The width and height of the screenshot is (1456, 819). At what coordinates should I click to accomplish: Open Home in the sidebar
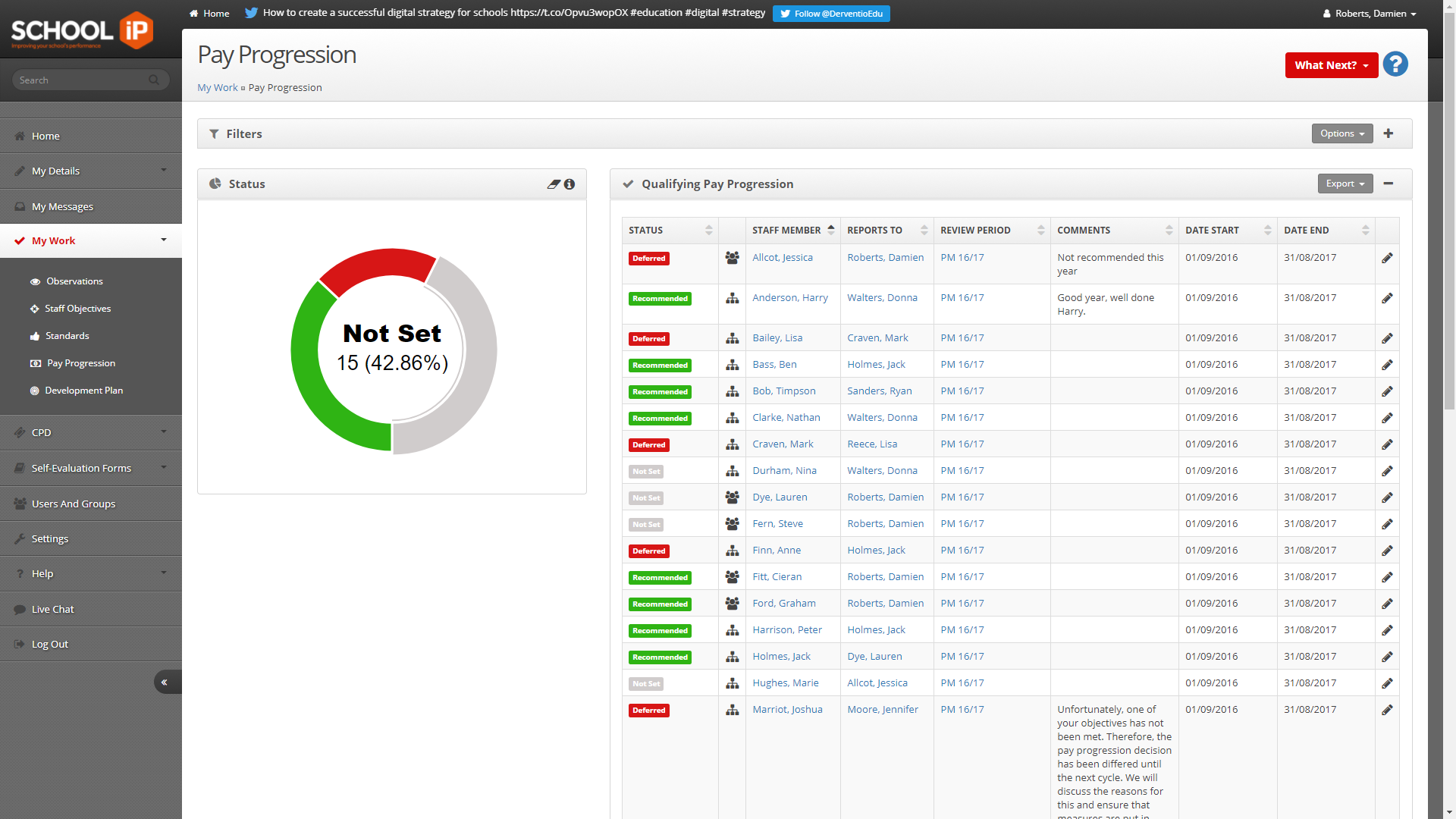coord(91,136)
